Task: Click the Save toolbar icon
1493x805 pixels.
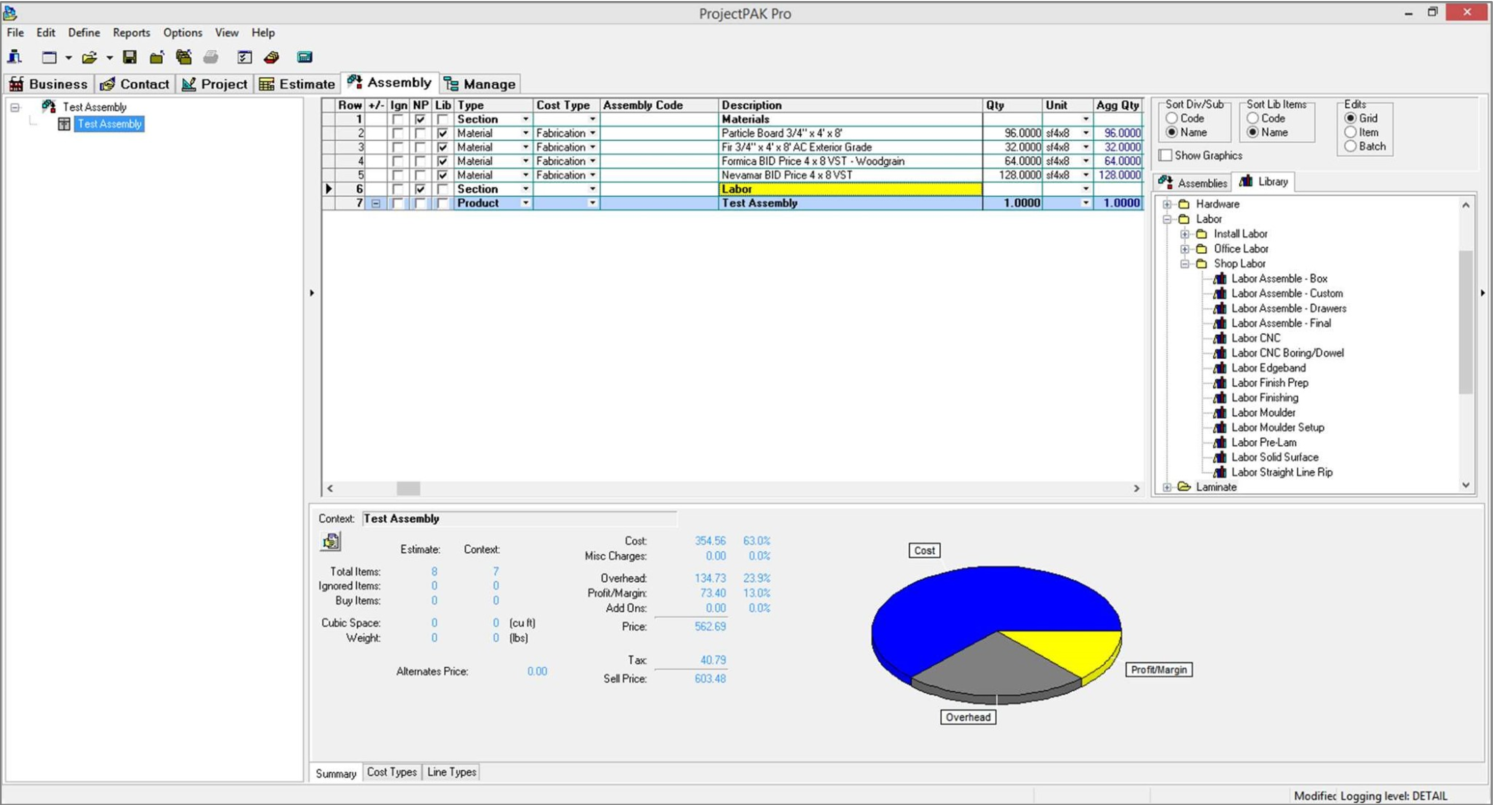Action: point(128,57)
